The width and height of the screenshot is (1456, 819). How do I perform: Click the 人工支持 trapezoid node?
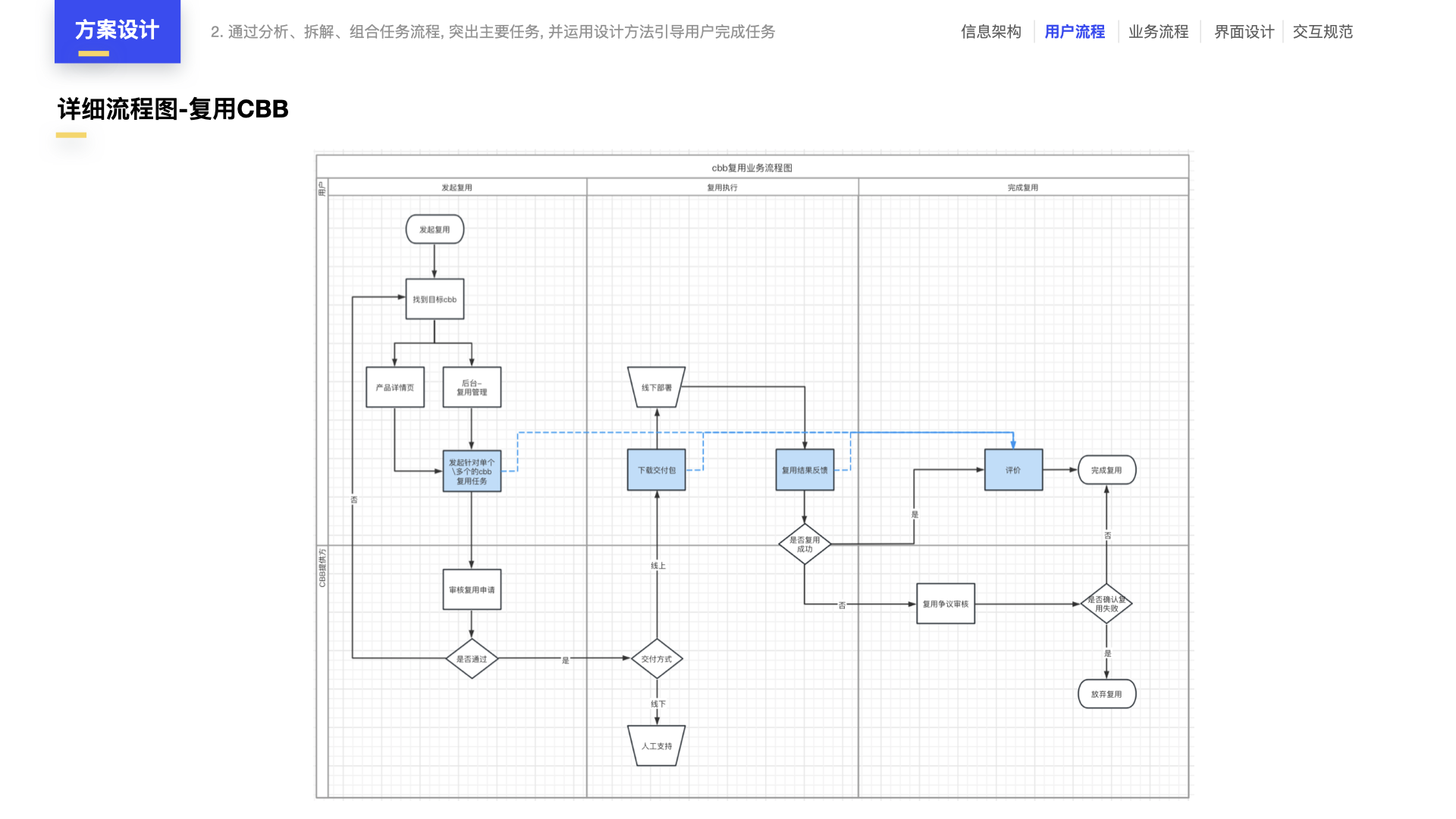pyautogui.click(x=657, y=745)
